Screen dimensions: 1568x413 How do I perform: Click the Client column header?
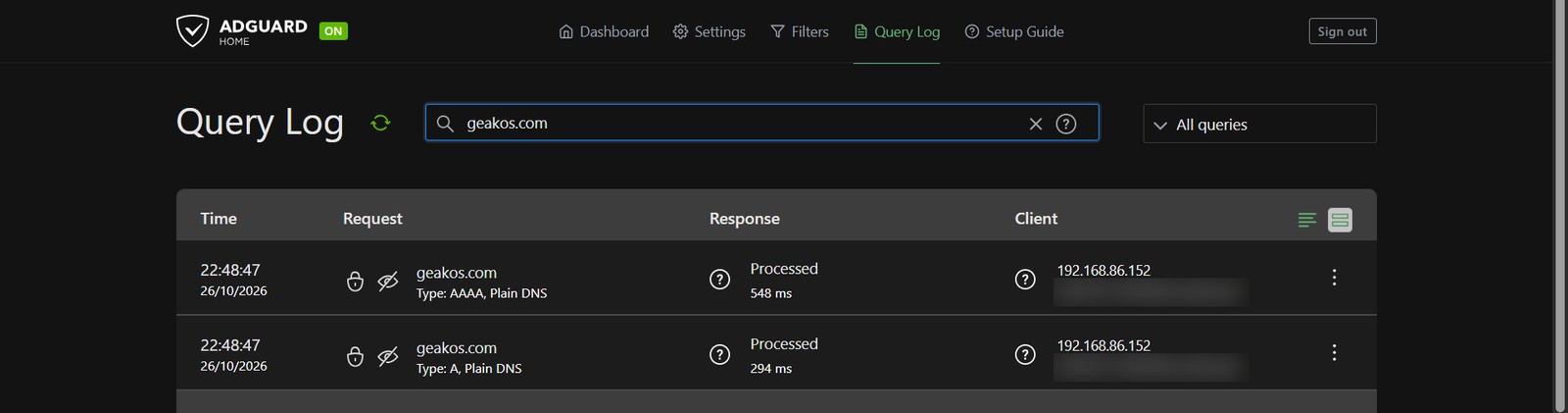coord(1036,219)
